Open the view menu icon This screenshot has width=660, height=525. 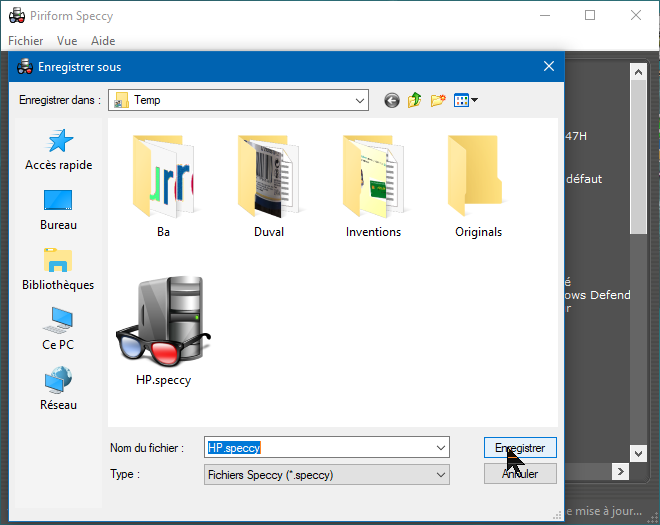tap(466, 100)
